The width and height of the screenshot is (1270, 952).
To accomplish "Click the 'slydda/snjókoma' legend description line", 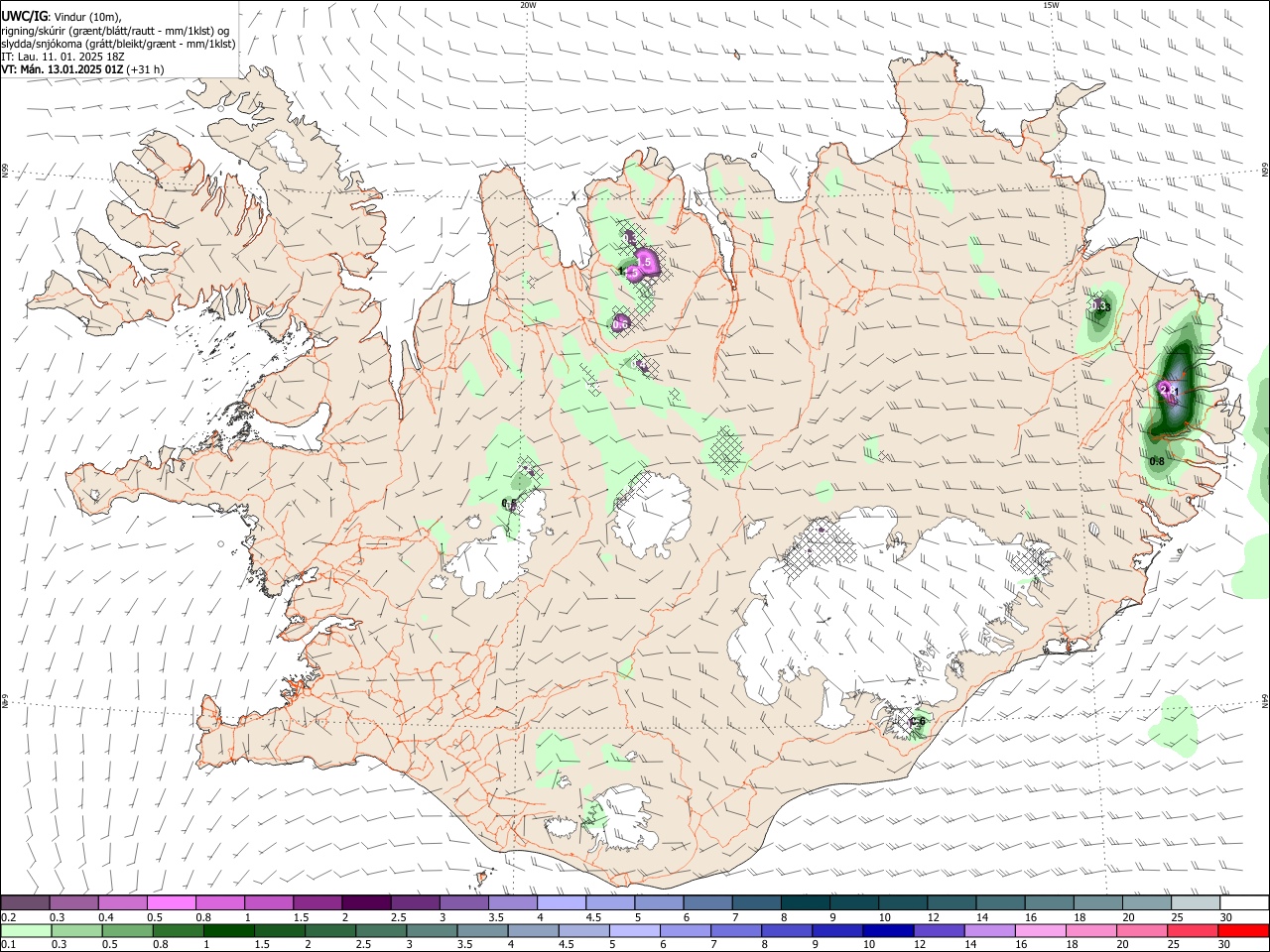I will click(118, 44).
